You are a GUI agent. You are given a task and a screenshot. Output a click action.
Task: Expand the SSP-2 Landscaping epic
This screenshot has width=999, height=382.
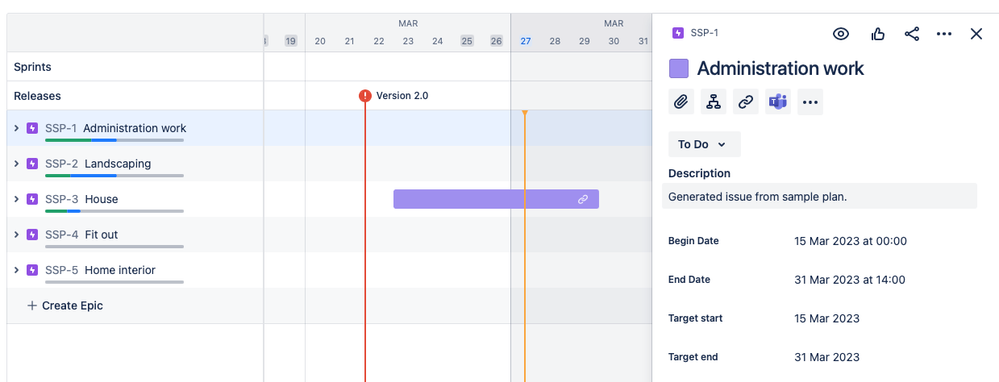point(17,164)
